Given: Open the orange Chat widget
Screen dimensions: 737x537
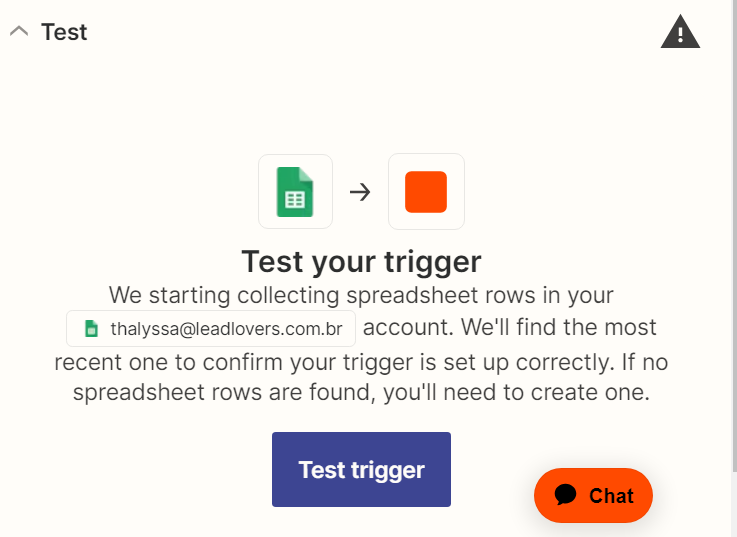Looking at the screenshot, I should (593, 495).
